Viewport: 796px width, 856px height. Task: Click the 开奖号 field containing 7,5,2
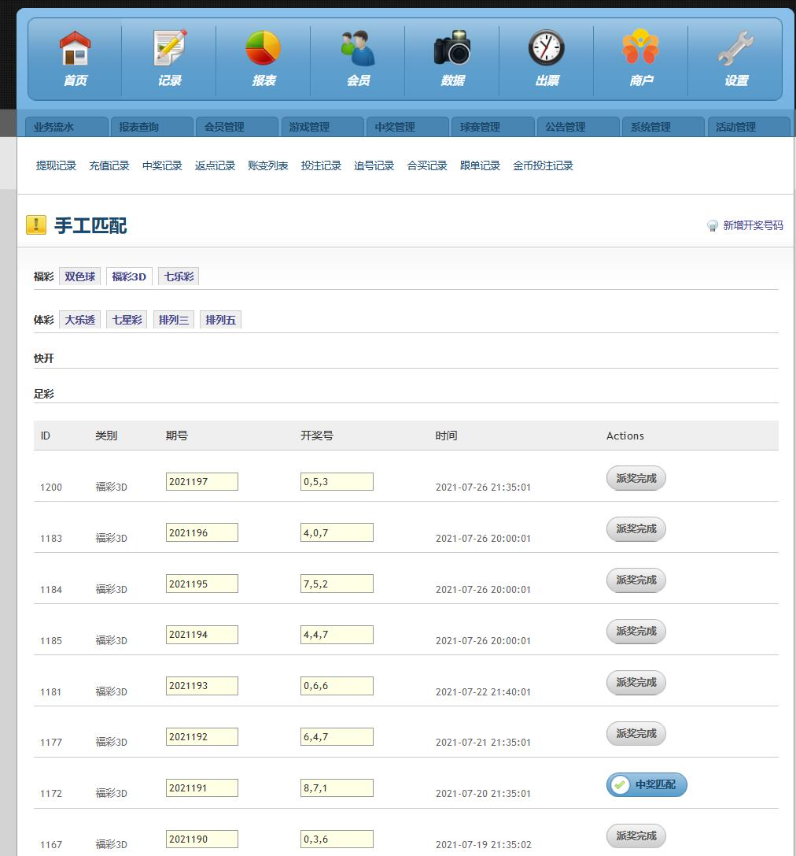336,584
